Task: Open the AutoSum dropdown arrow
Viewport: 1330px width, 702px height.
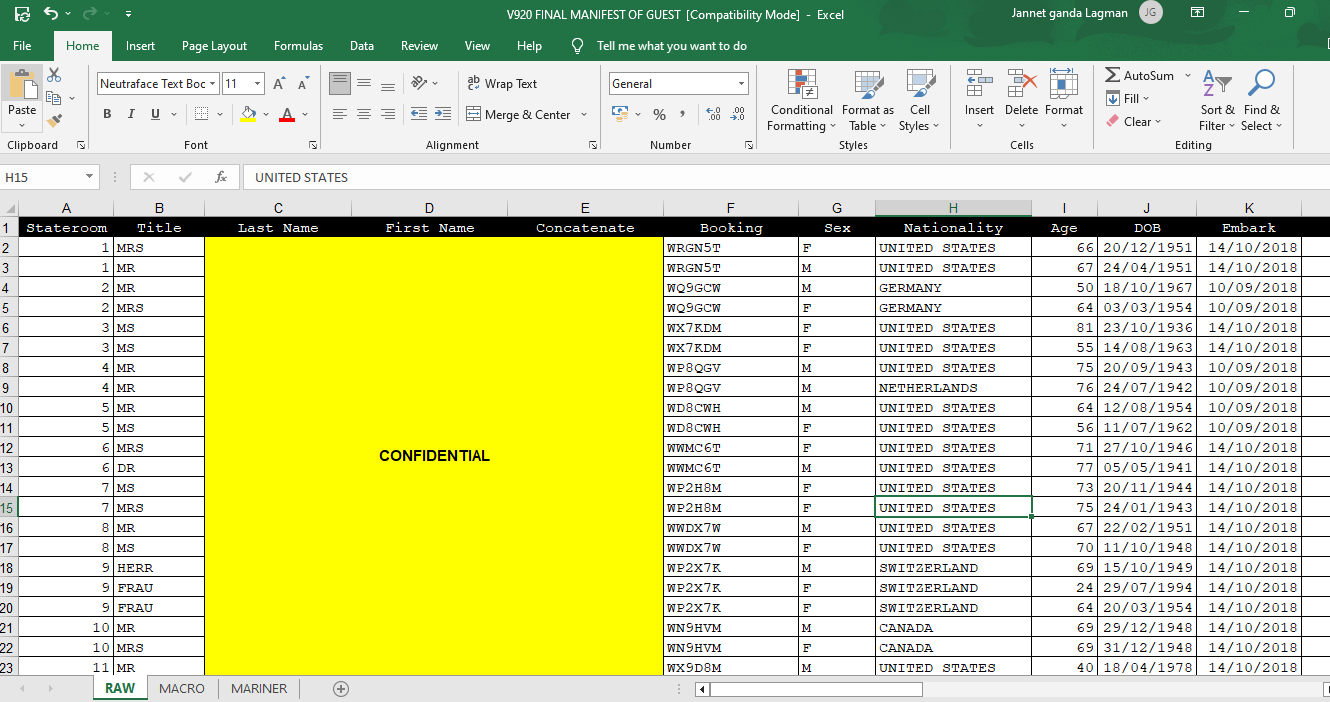Action: 1187,76
